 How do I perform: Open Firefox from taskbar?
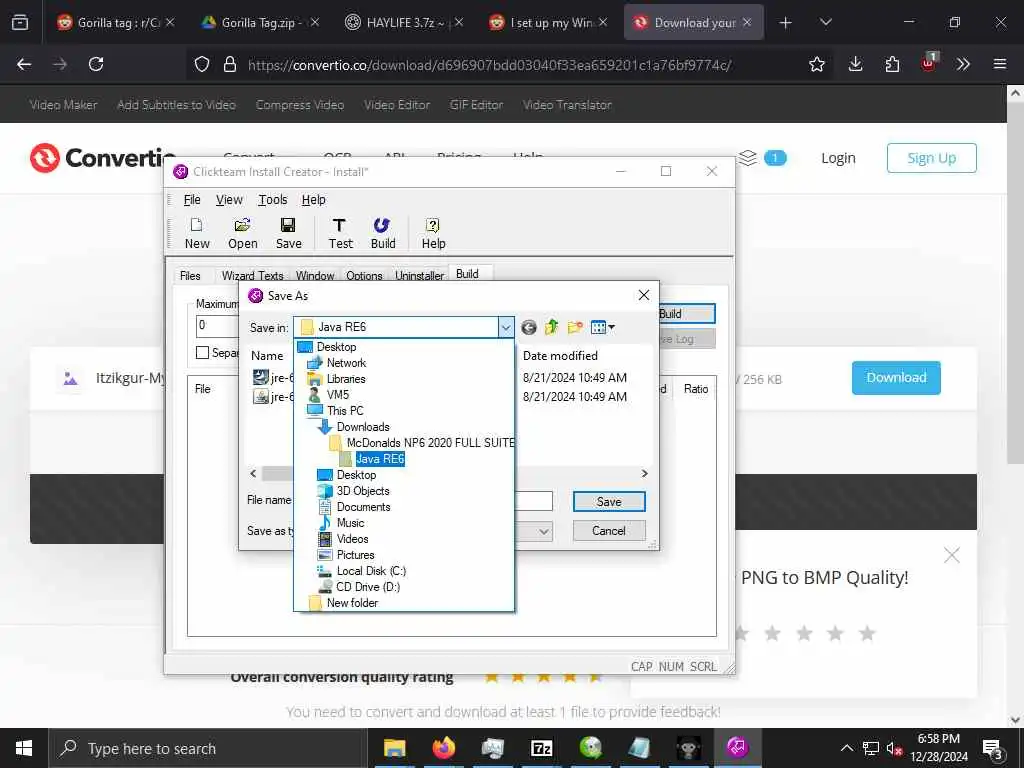pos(443,748)
